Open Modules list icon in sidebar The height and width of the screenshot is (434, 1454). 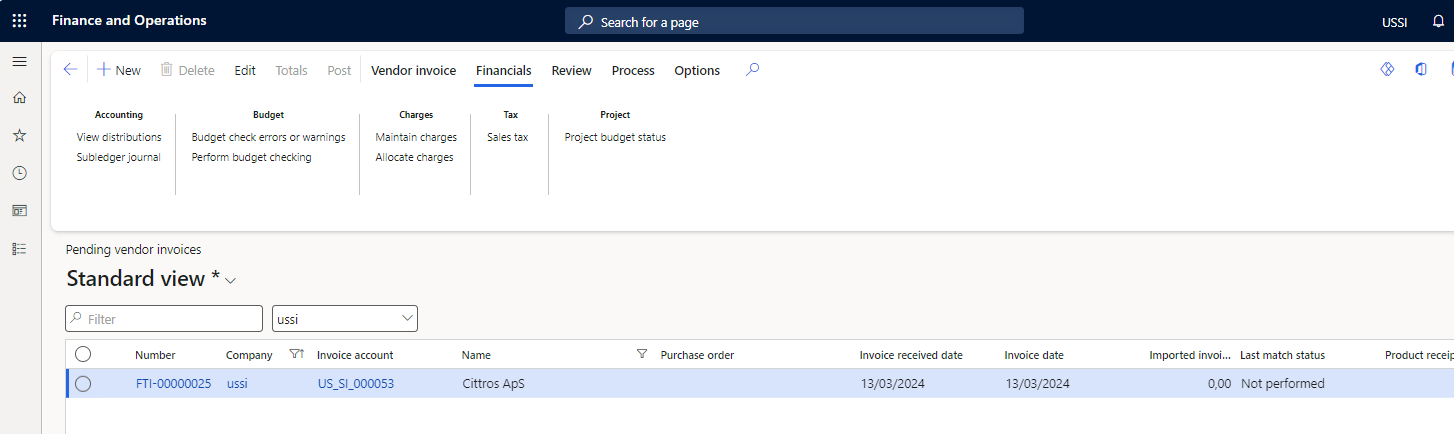point(19,249)
